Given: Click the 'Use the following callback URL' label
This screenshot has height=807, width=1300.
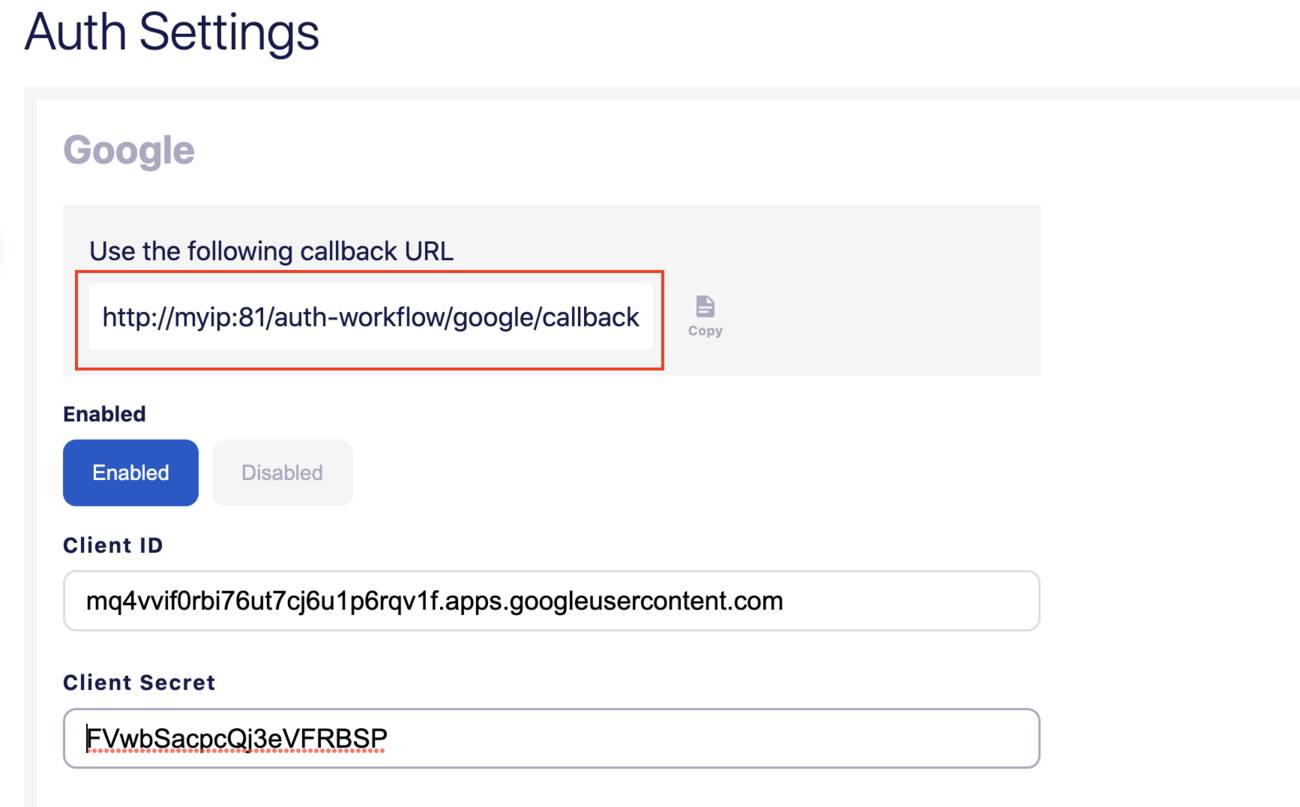Looking at the screenshot, I should (x=271, y=251).
